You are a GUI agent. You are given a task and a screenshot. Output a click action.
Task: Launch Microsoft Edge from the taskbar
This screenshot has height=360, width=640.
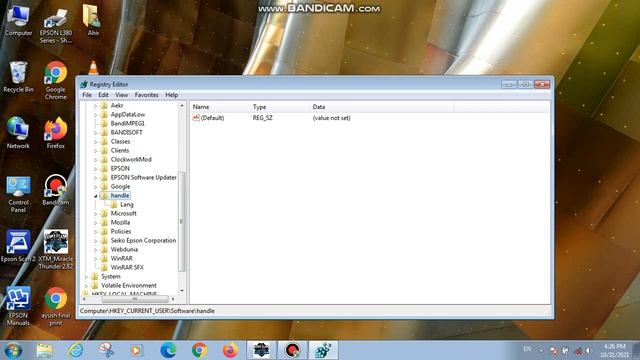(168, 350)
